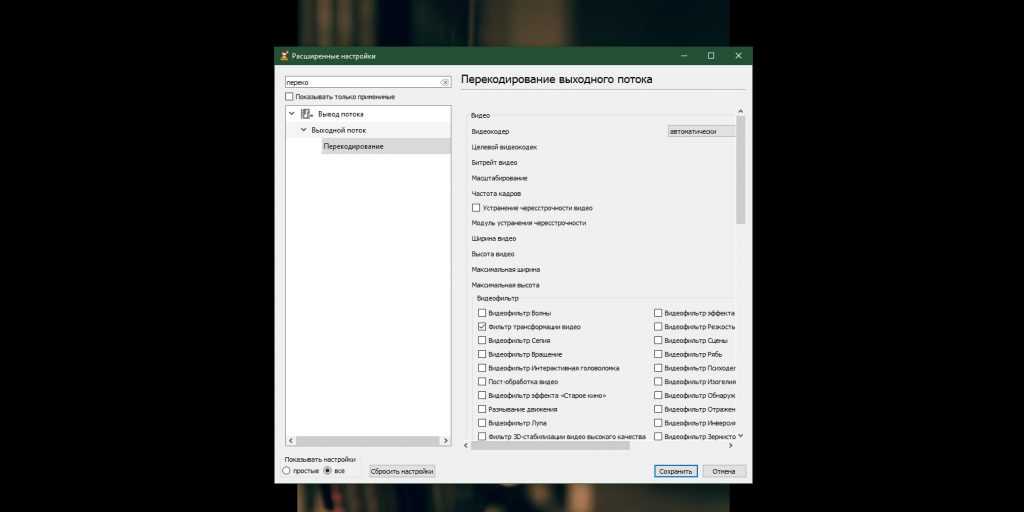The width and height of the screenshot is (1024, 512).
Task: Click the VLC cone icon in title bar
Action: pos(284,56)
